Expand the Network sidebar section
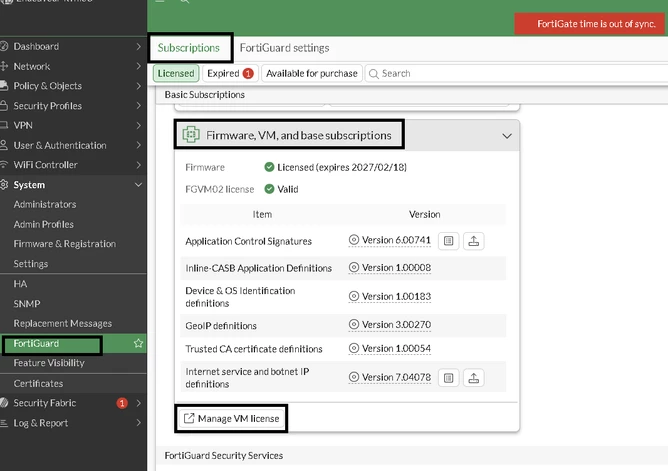The height and width of the screenshot is (471, 668). [x=32, y=66]
